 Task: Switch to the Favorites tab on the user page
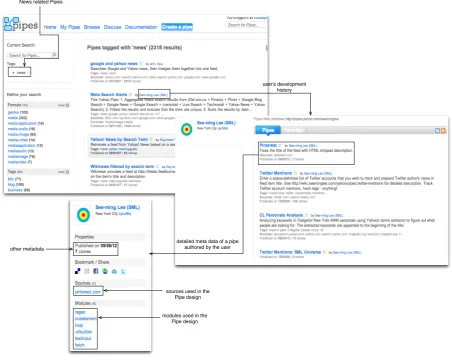click(x=294, y=130)
